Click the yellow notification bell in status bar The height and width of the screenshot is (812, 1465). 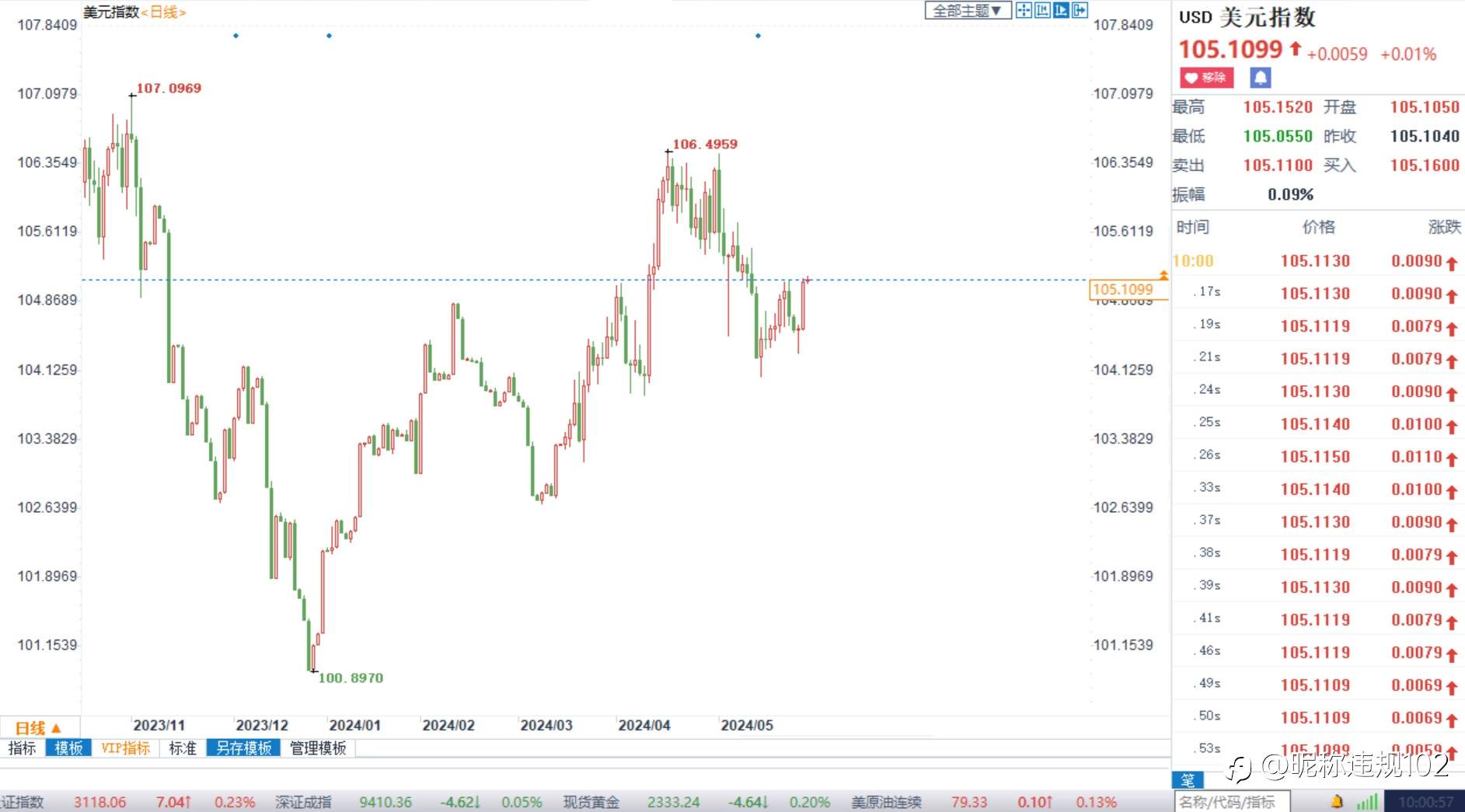coord(1338,801)
